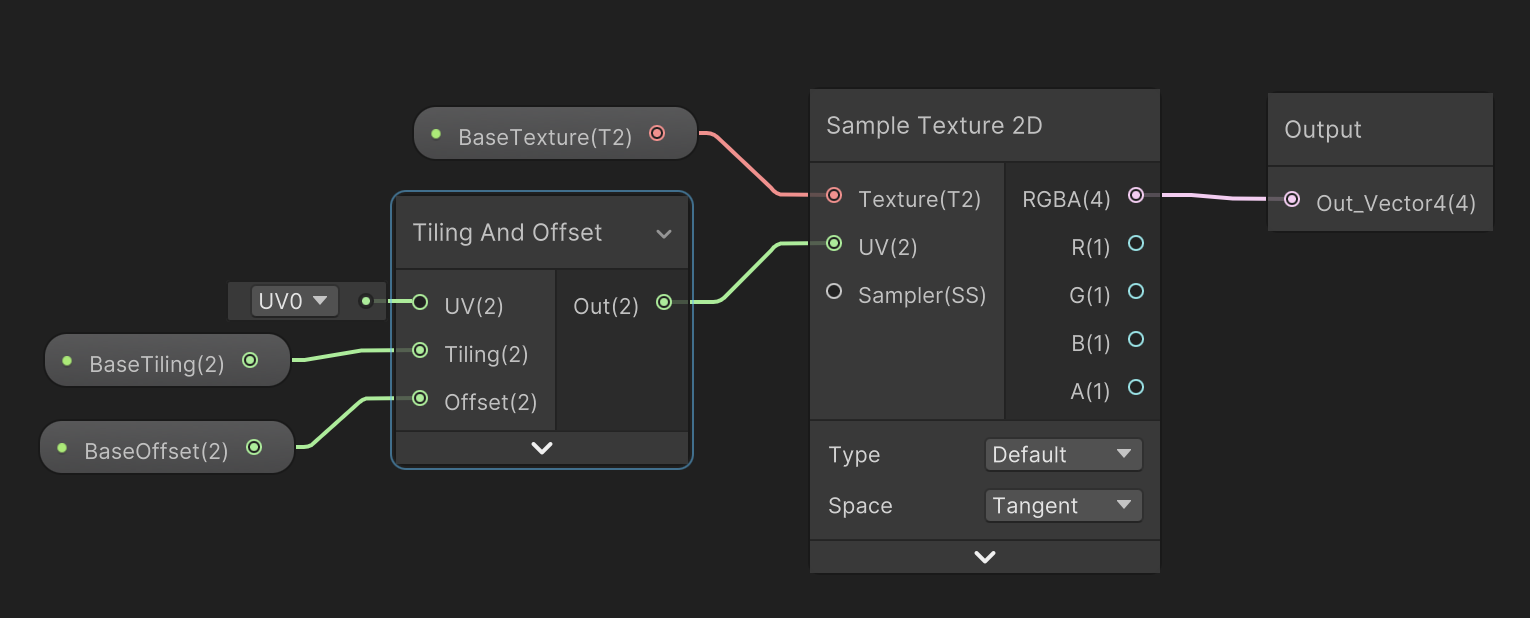This screenshot has width=1530, height=618.
Task: Click the RGBA(4) output port
Action: pos(1135,195)
